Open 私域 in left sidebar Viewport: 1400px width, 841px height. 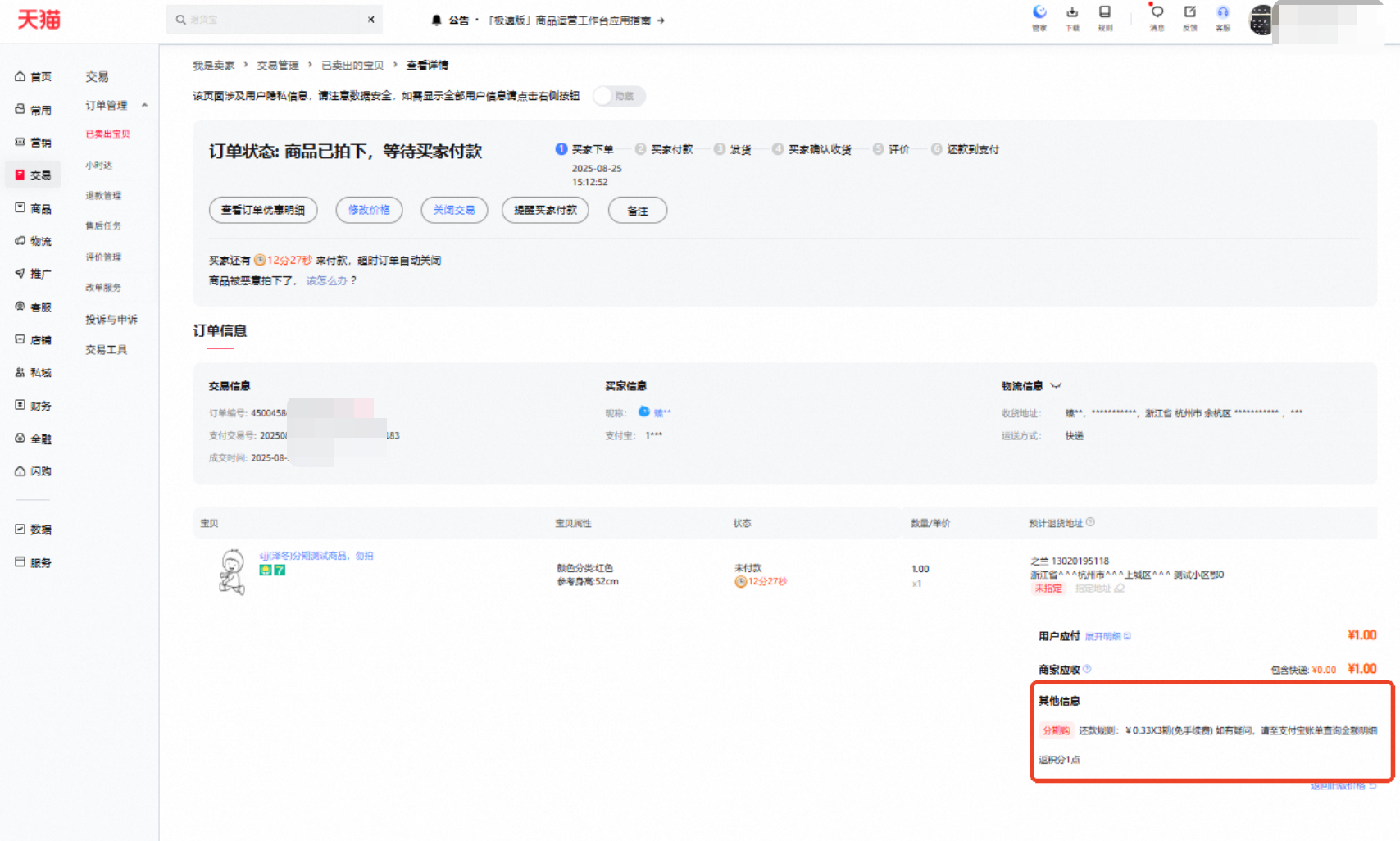tap(34, 372)
